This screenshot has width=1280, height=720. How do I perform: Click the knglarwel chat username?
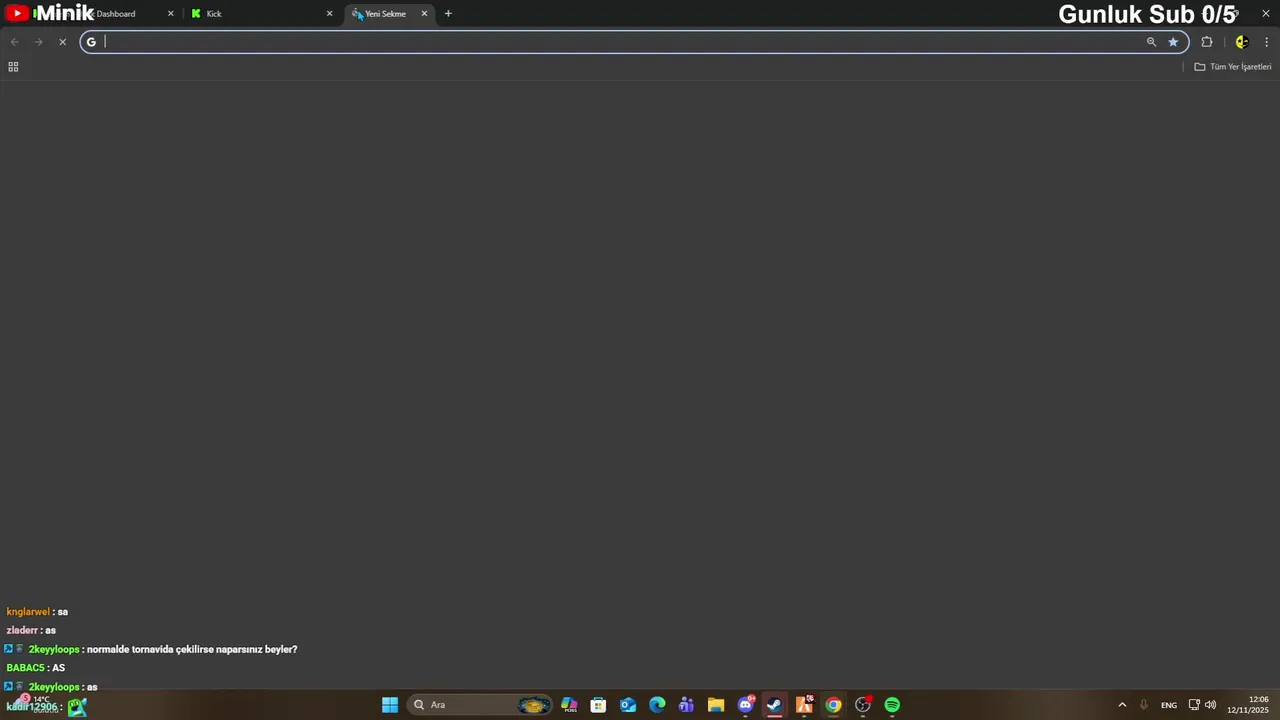[28, 612]
